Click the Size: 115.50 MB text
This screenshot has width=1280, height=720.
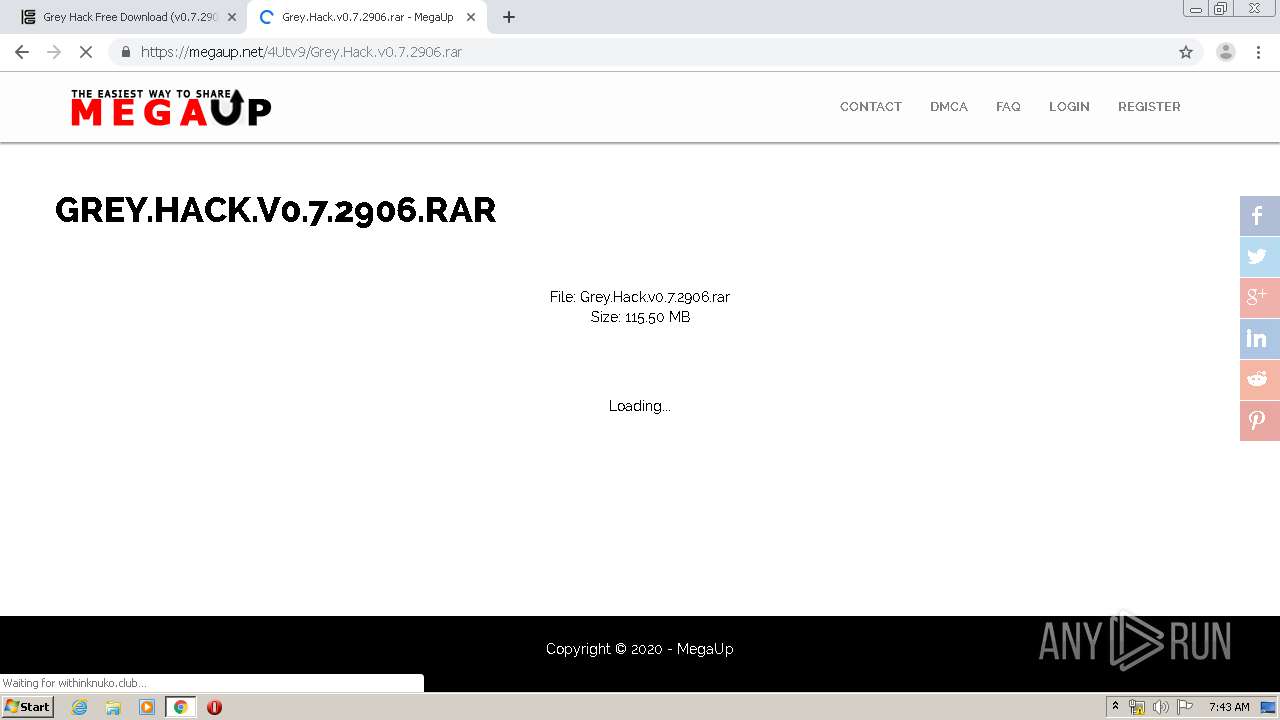click(x=640, y=317)
